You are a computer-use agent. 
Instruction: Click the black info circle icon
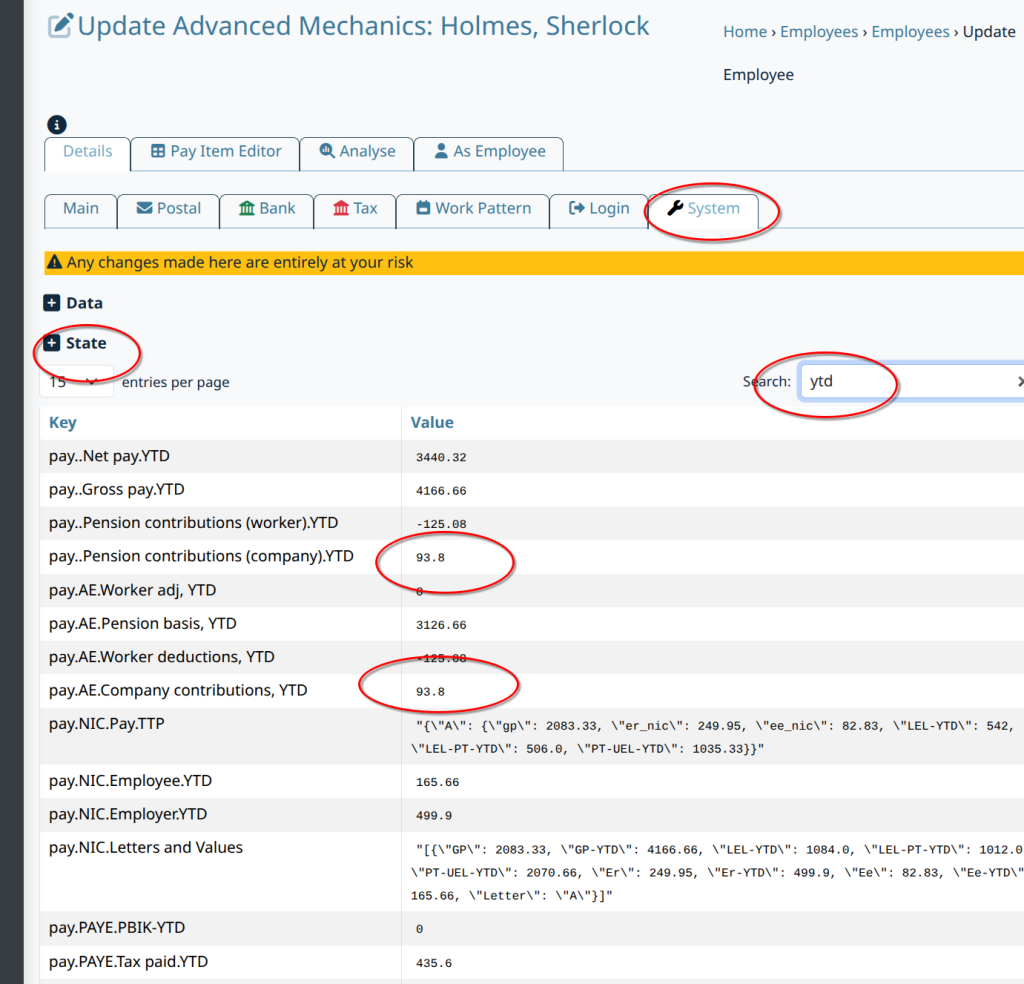[x=57, y=125]
